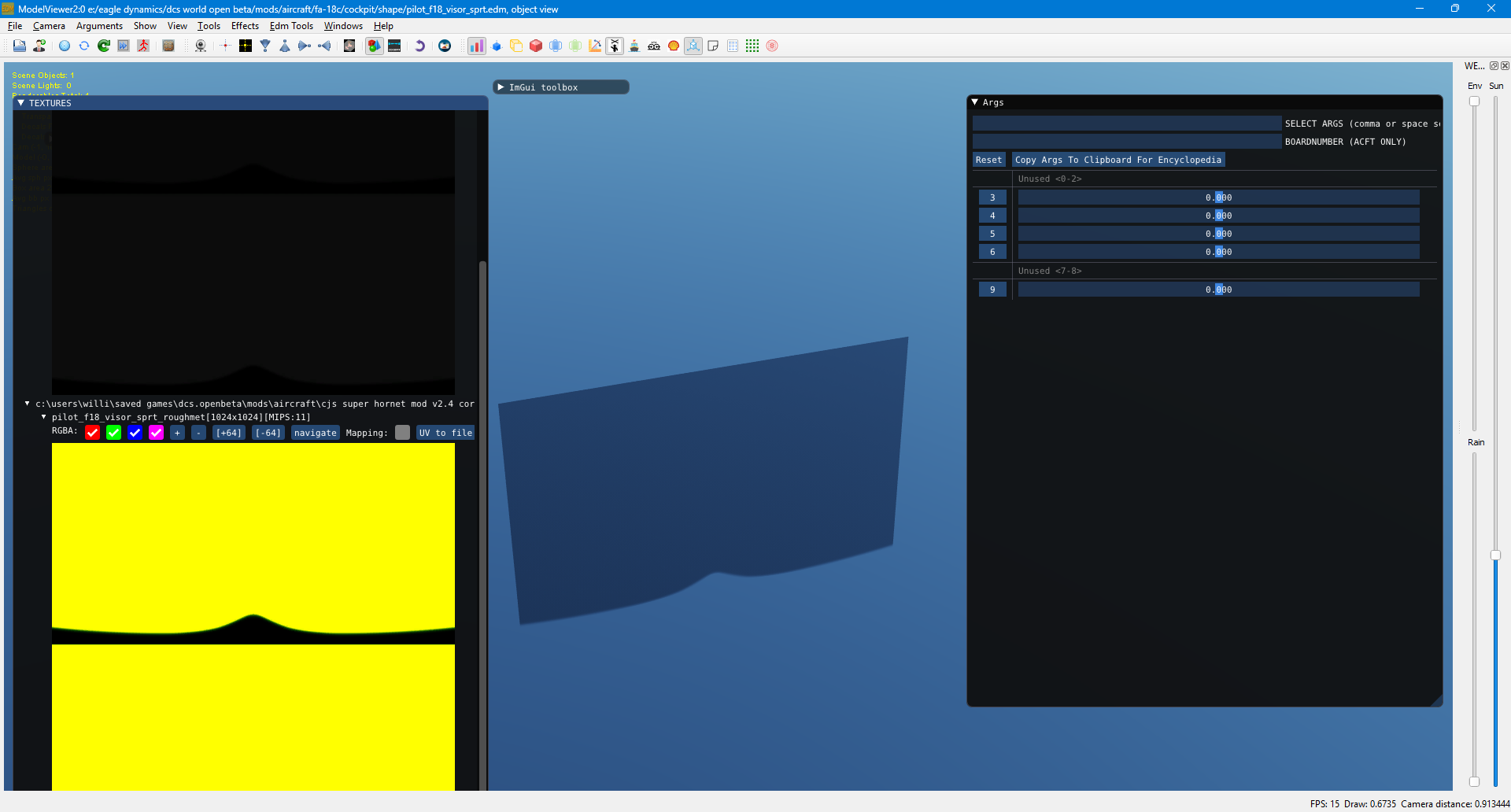Viewport: 1511px width, 812px height.
Task: Expand the ImGui toolbox panel
Action: point(501,87)
